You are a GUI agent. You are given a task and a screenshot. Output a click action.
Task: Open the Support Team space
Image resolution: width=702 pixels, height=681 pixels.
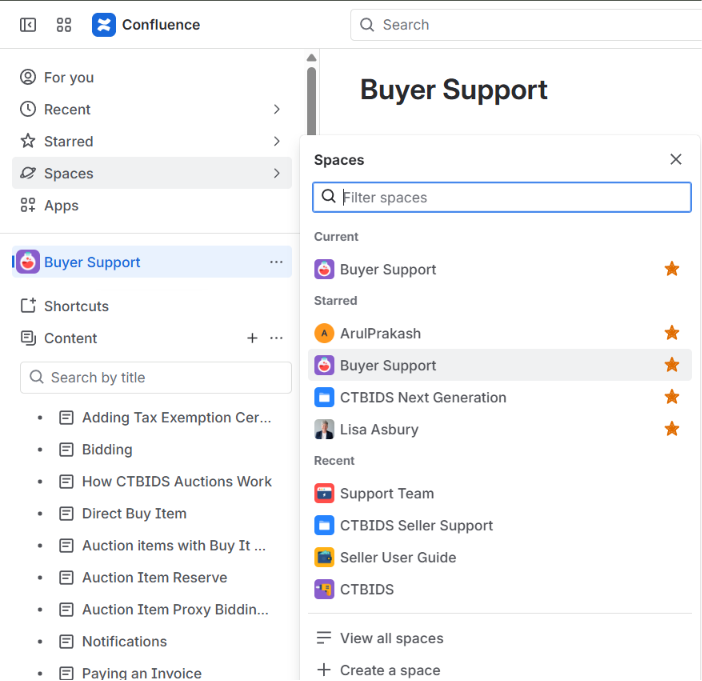[500, 493]
